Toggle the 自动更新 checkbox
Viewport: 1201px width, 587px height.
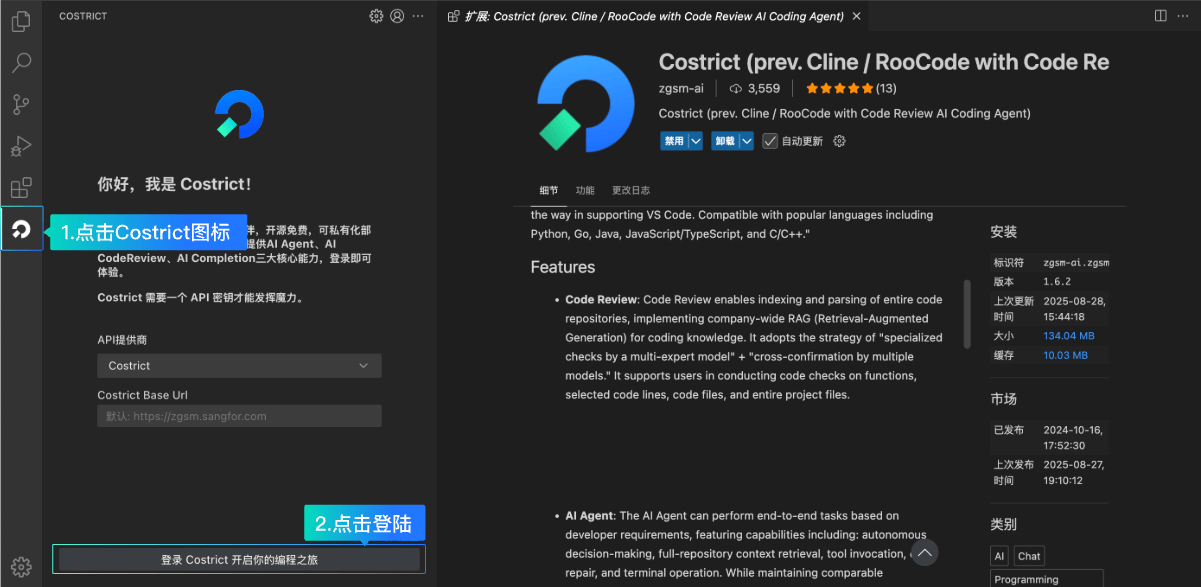pos(770,141)
